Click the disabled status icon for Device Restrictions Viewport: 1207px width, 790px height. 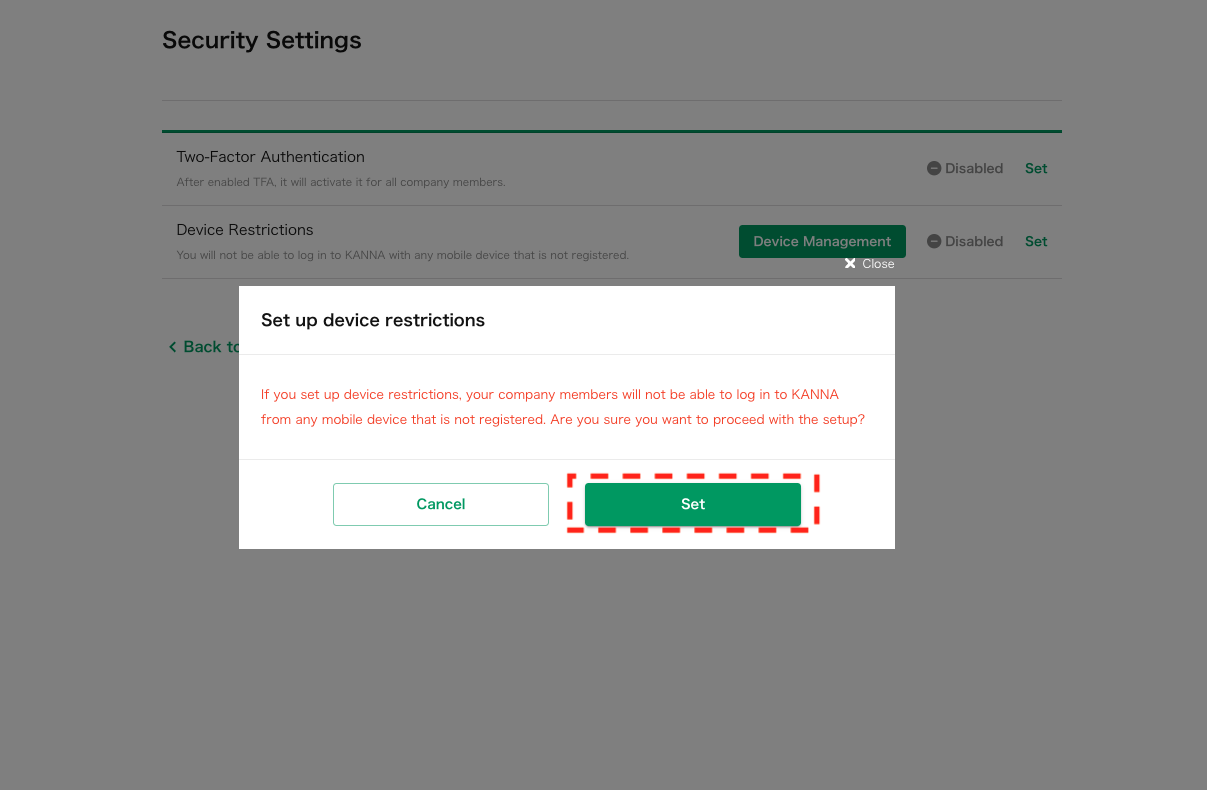(934, 241)
